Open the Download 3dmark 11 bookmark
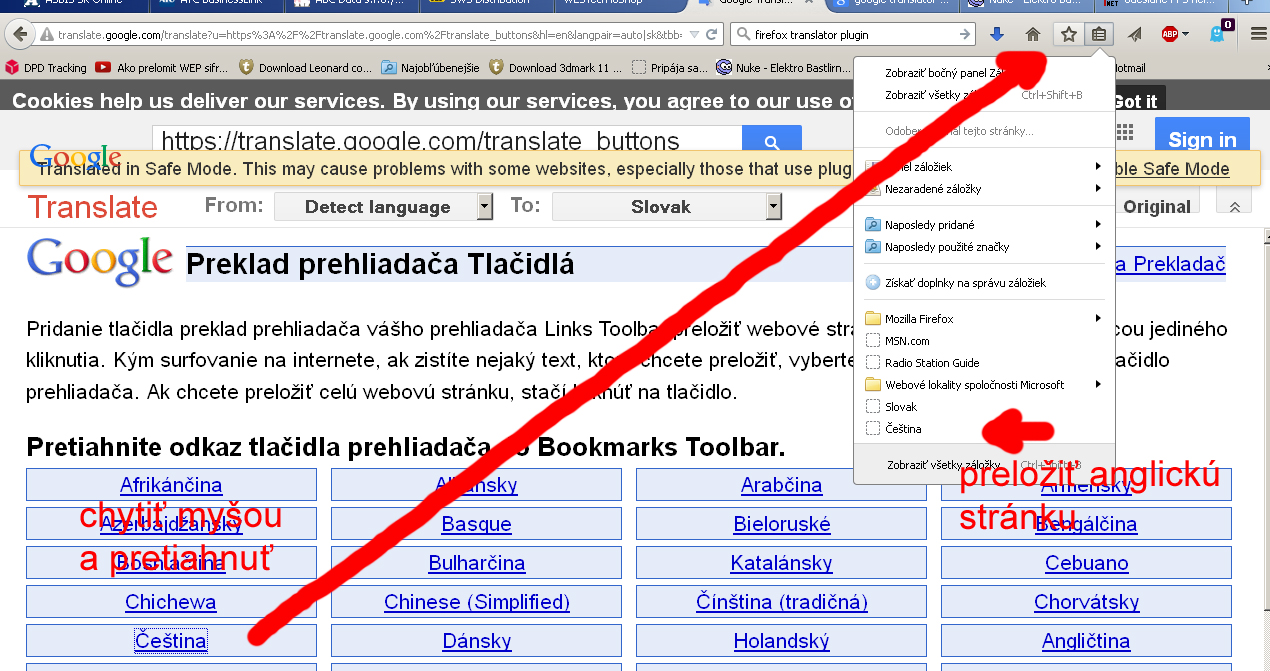This screenshot has height=671, width=1270. (555, 68)
